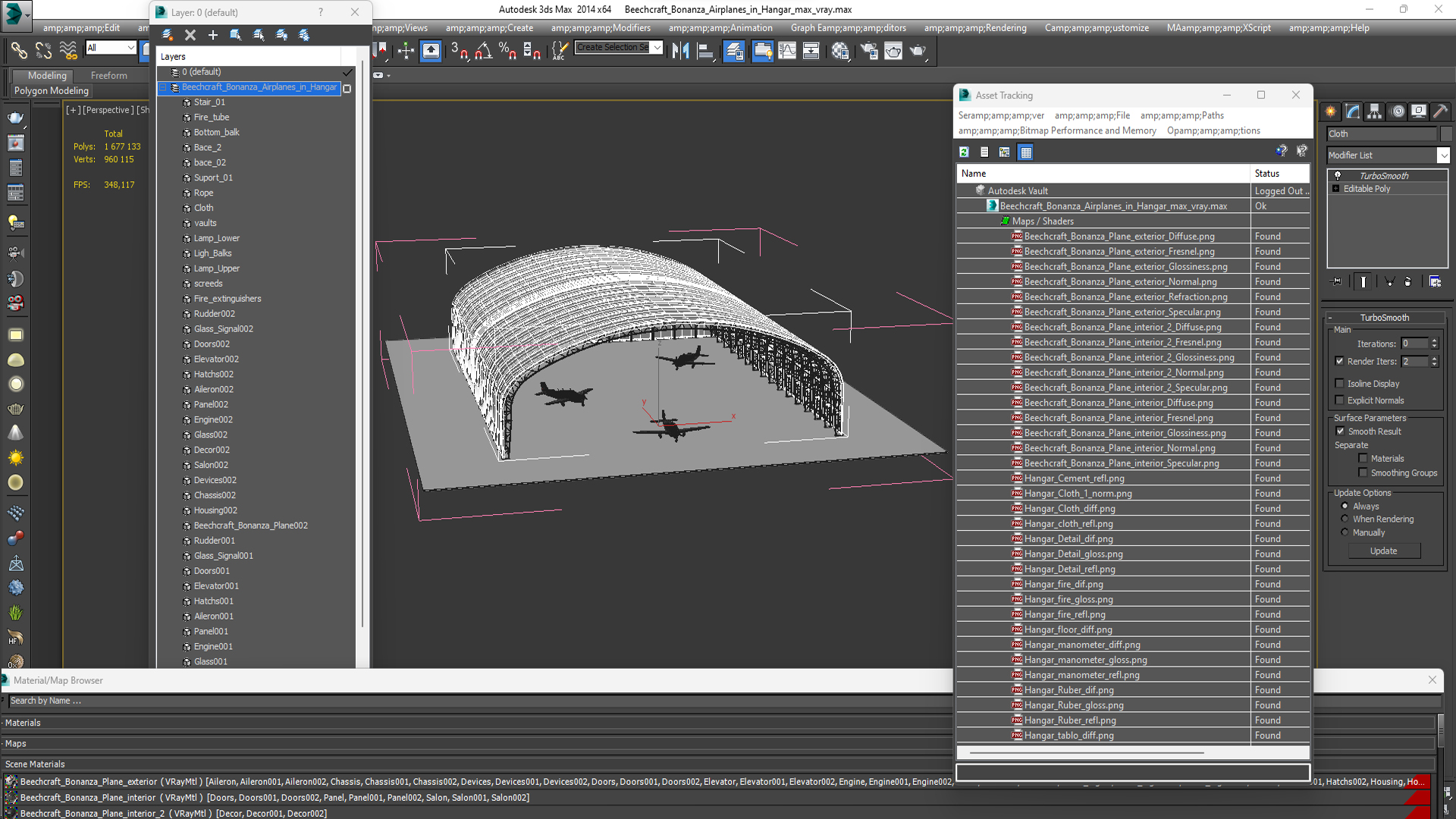Click object color swatch beside Cloth
The image size is (1456, 819).
click(x=1446, y=133)
